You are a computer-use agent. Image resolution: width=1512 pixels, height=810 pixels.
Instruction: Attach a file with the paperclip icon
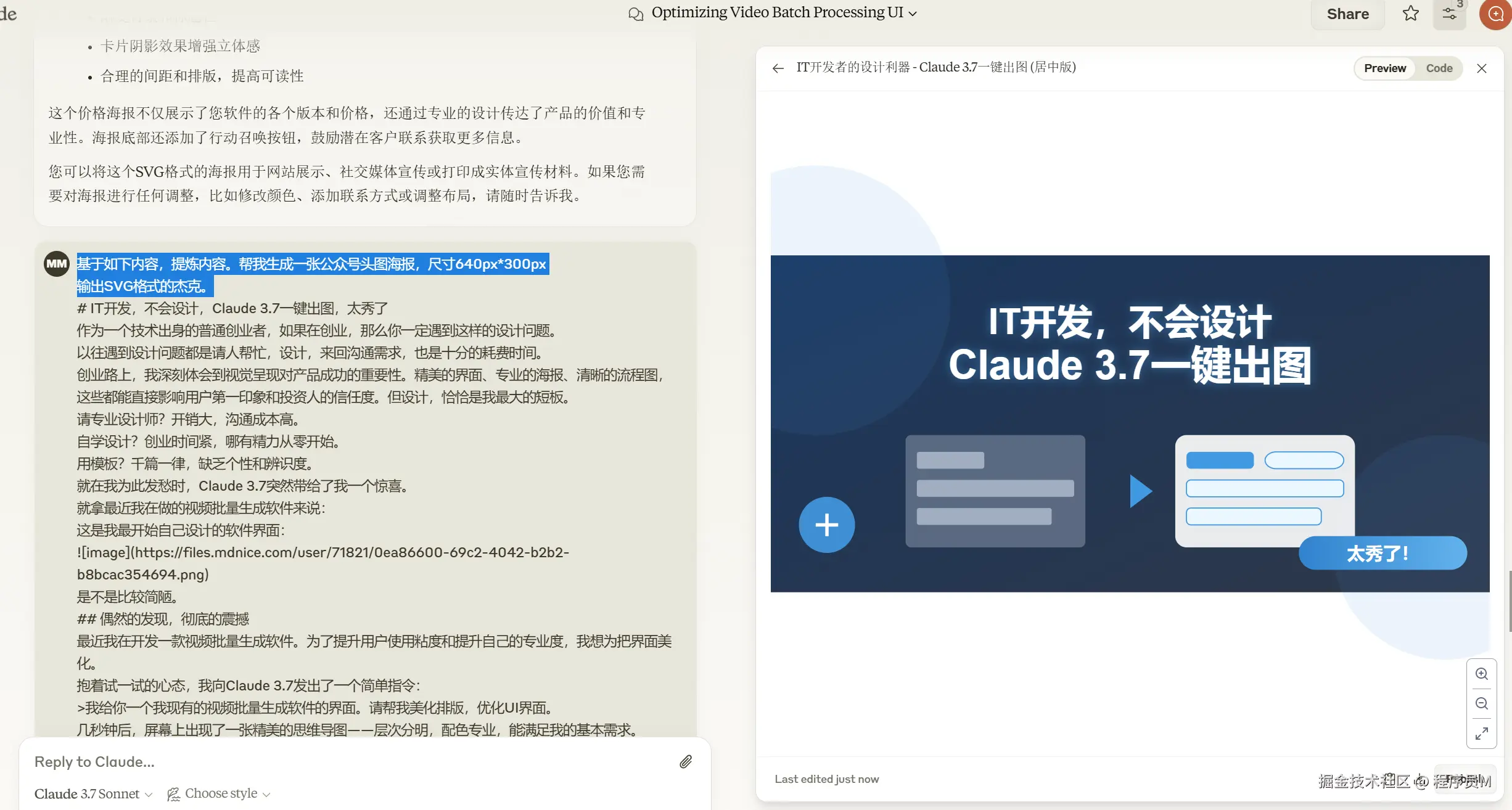[x=686, y=761]
